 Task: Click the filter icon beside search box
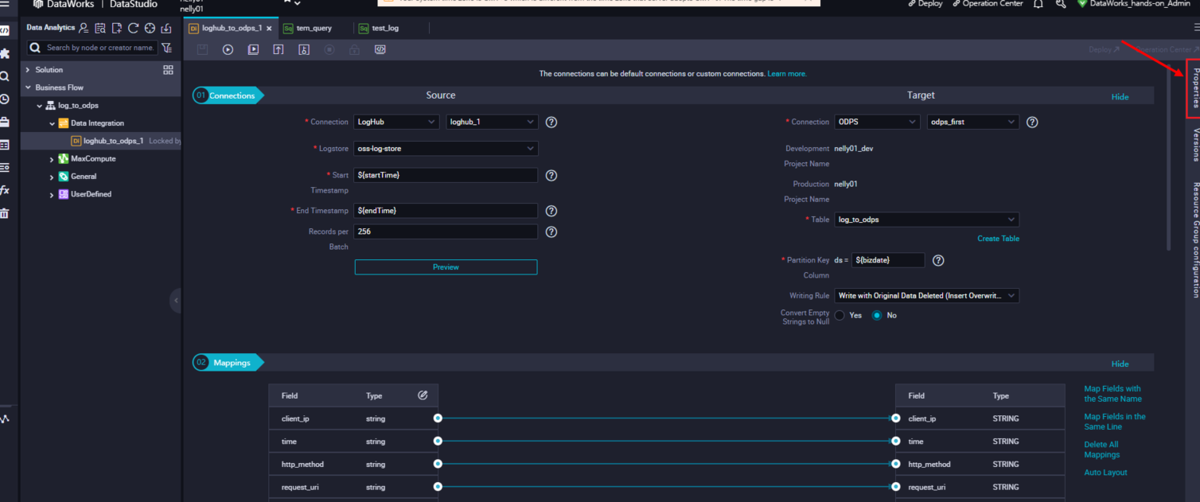coord(167,47)
